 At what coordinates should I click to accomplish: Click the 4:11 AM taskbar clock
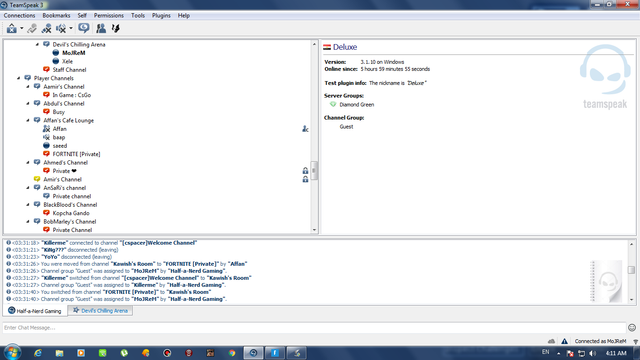pyautogui.click(x=616, y=353)
